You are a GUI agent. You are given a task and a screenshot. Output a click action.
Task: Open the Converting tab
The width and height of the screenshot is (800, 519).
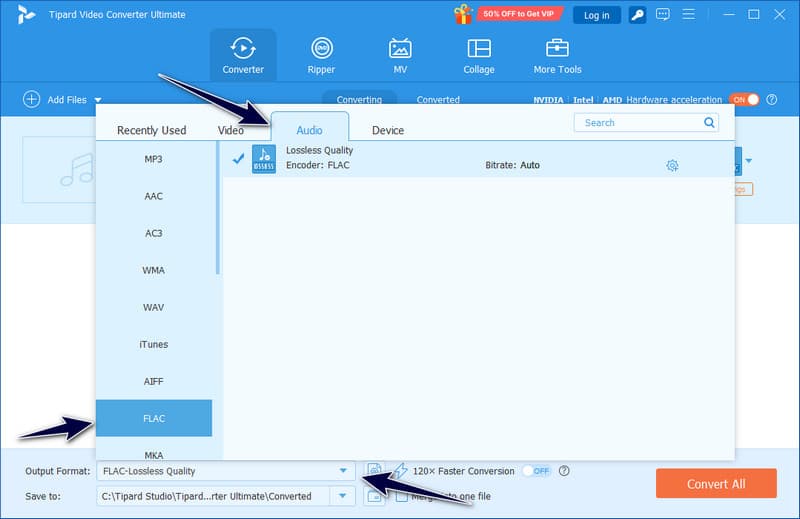click(x=359, y=98)
